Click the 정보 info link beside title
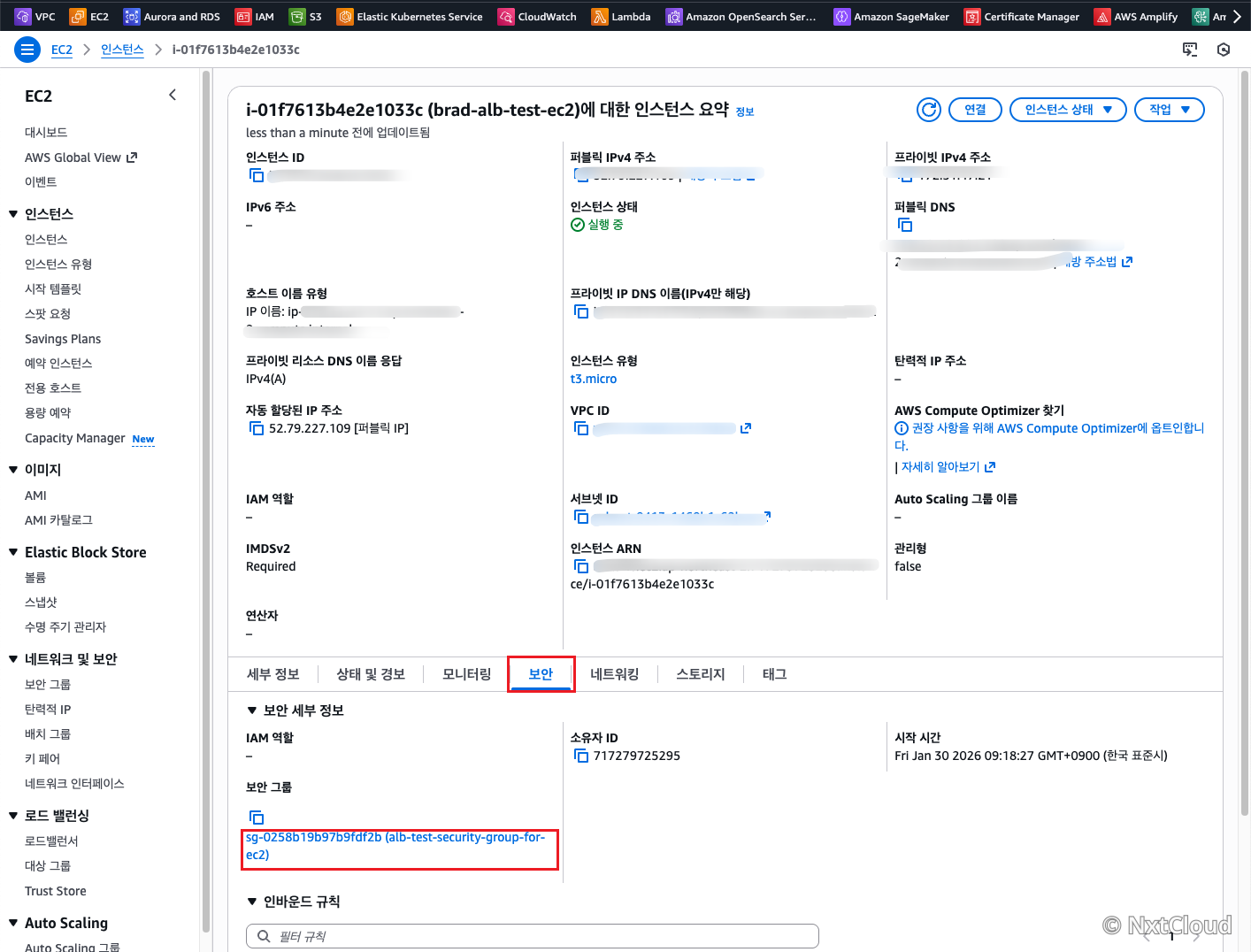 (745, 111)
